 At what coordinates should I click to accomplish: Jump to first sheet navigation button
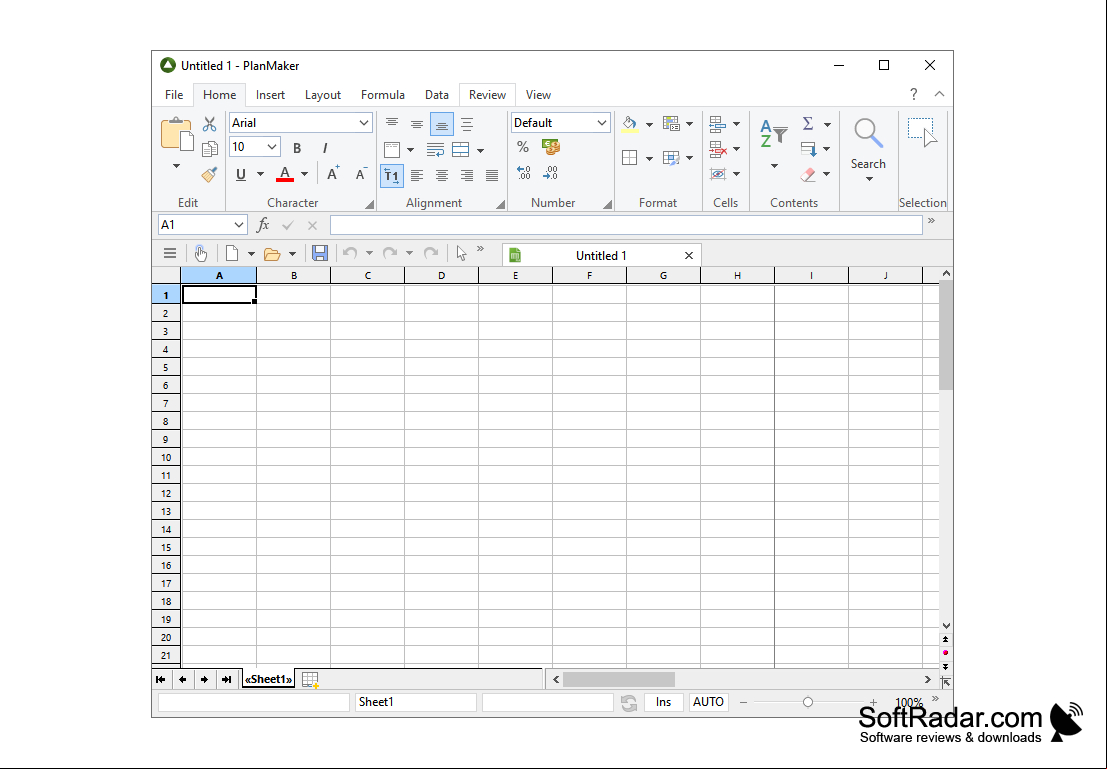pyautogui.click(x=161, y=679)
